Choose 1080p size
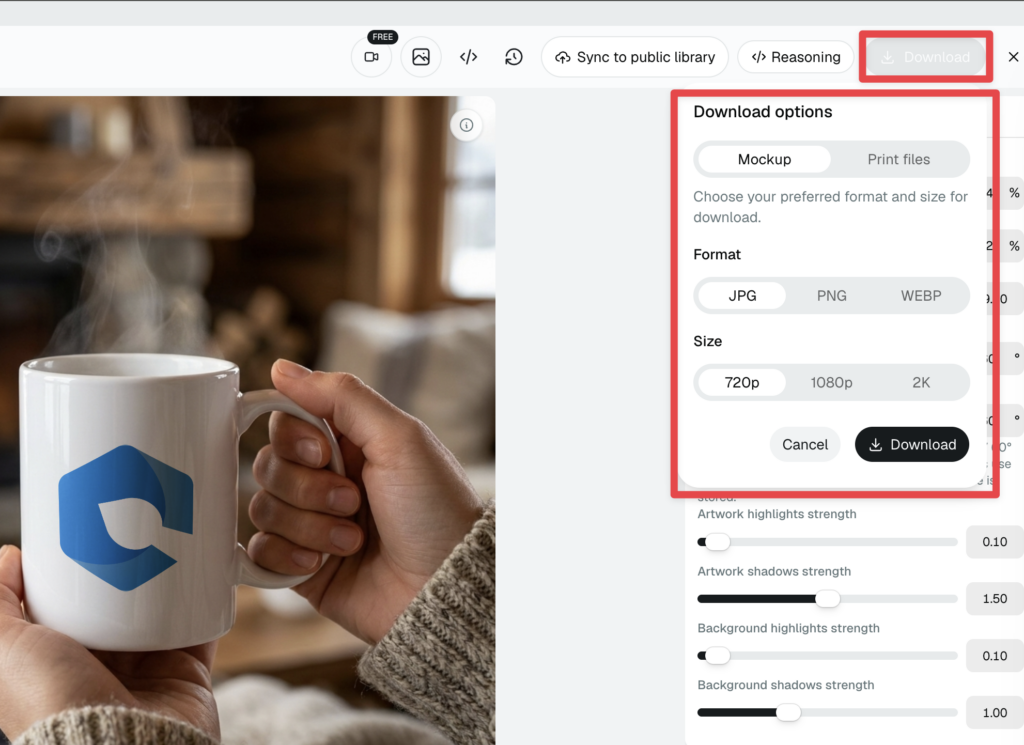The width and height of the screenshot is (1024, 745). pos(831,383)
